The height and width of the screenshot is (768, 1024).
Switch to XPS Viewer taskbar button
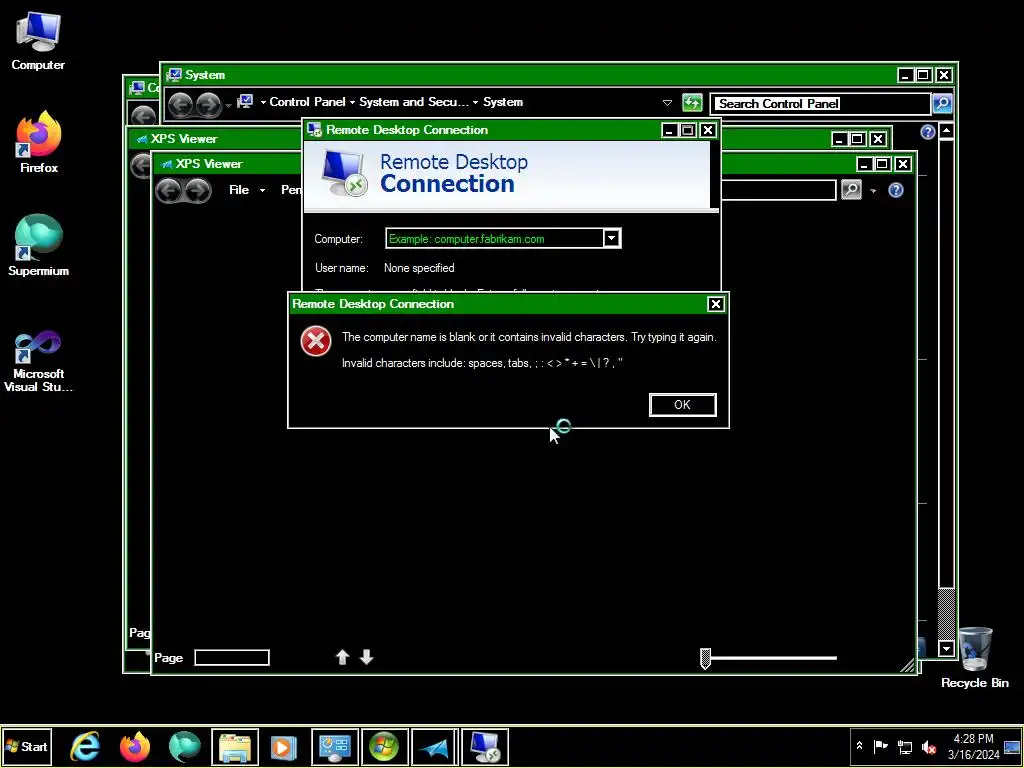[434, 747]
